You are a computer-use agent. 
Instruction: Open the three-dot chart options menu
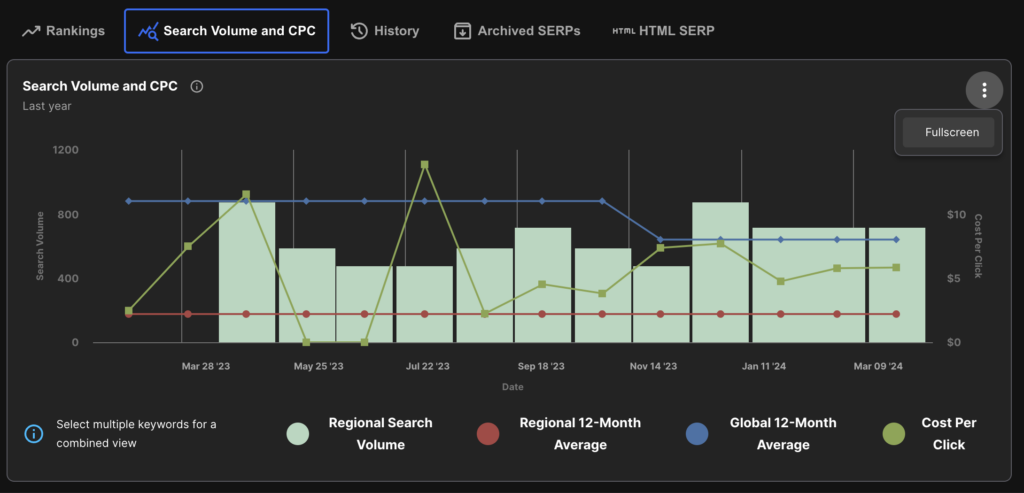(984, 91)
